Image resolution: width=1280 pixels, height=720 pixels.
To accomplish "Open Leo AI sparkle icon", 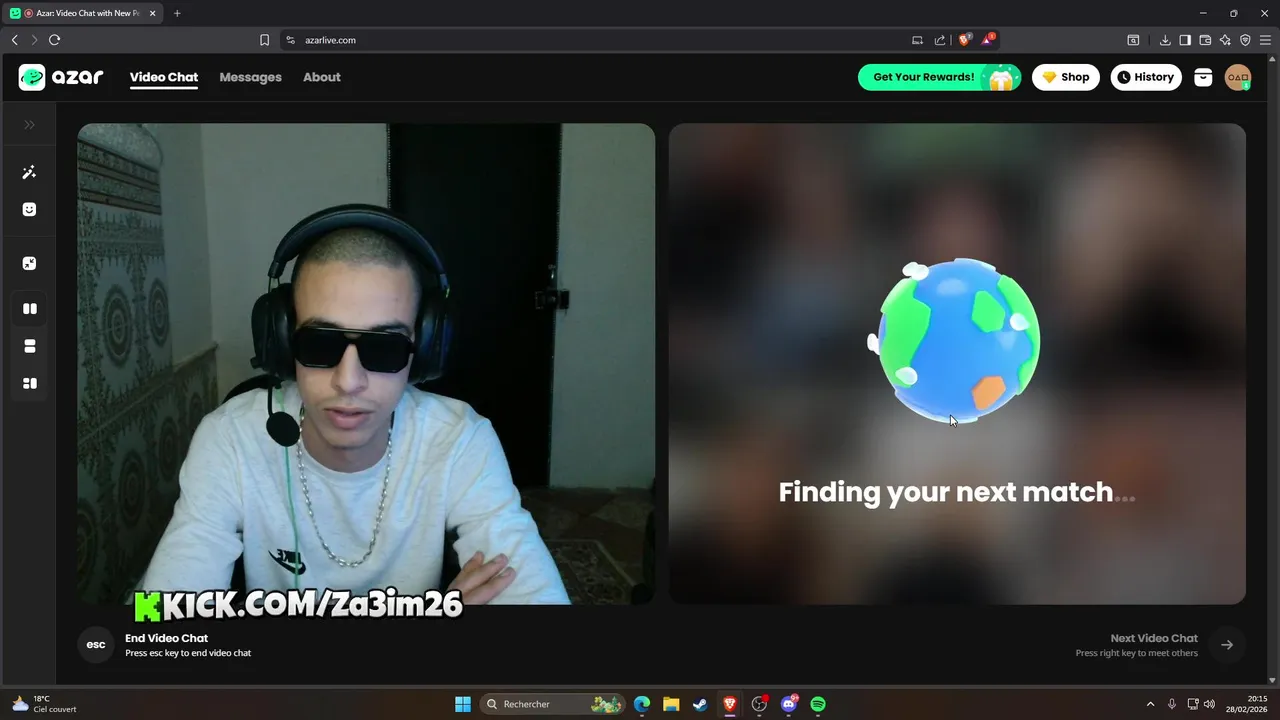I will click(x=1225, y=40).
